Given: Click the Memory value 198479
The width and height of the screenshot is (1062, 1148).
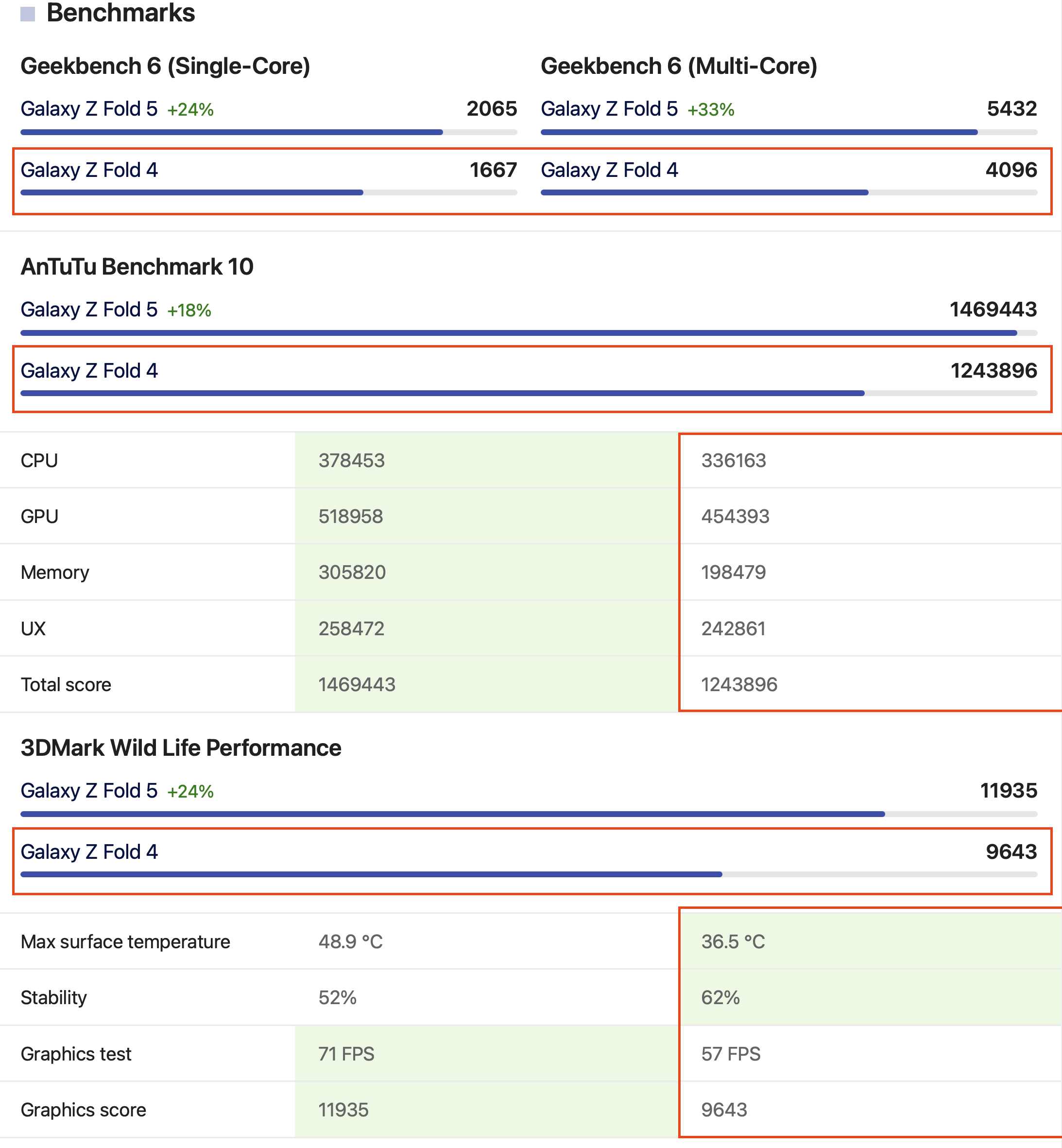Looking at the screenshot, I should [x=733, y=572].
